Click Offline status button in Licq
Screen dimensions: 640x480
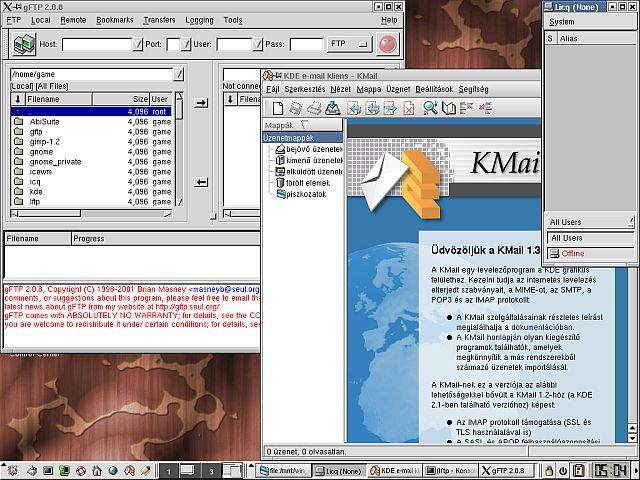(590, 254)
